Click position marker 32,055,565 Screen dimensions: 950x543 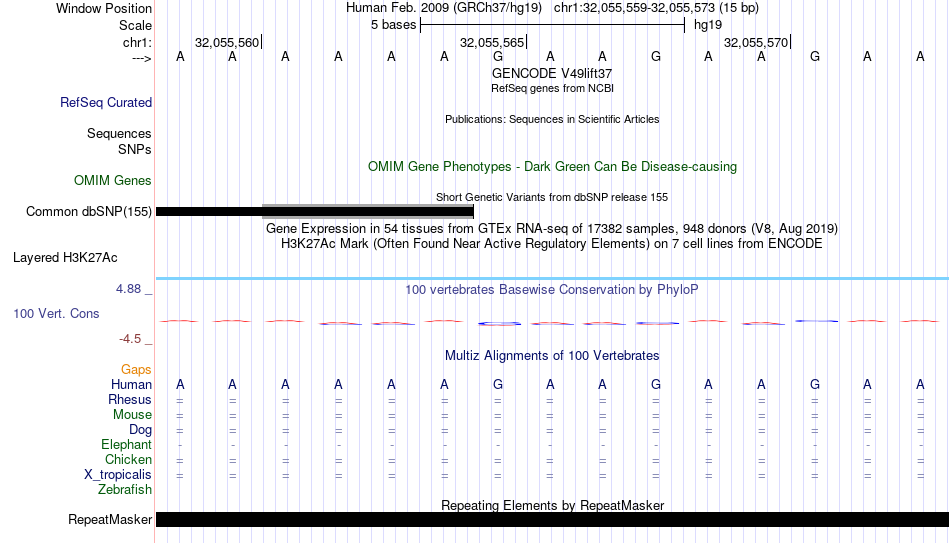[492, 42]
